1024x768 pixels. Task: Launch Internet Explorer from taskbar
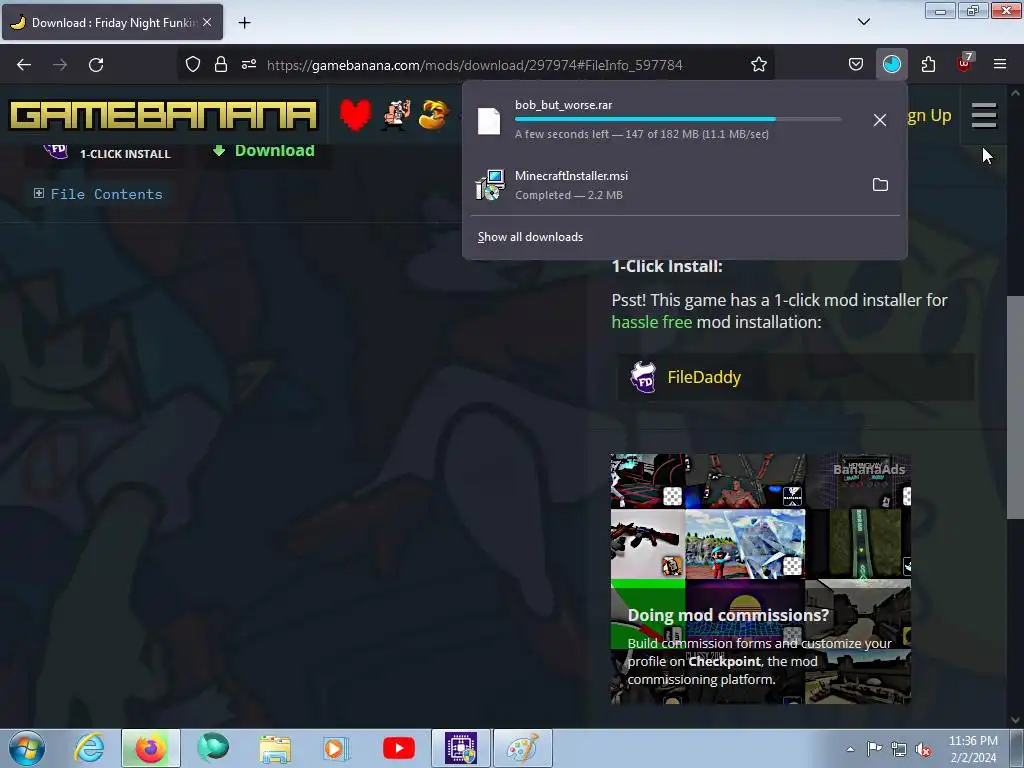point(89,748)
